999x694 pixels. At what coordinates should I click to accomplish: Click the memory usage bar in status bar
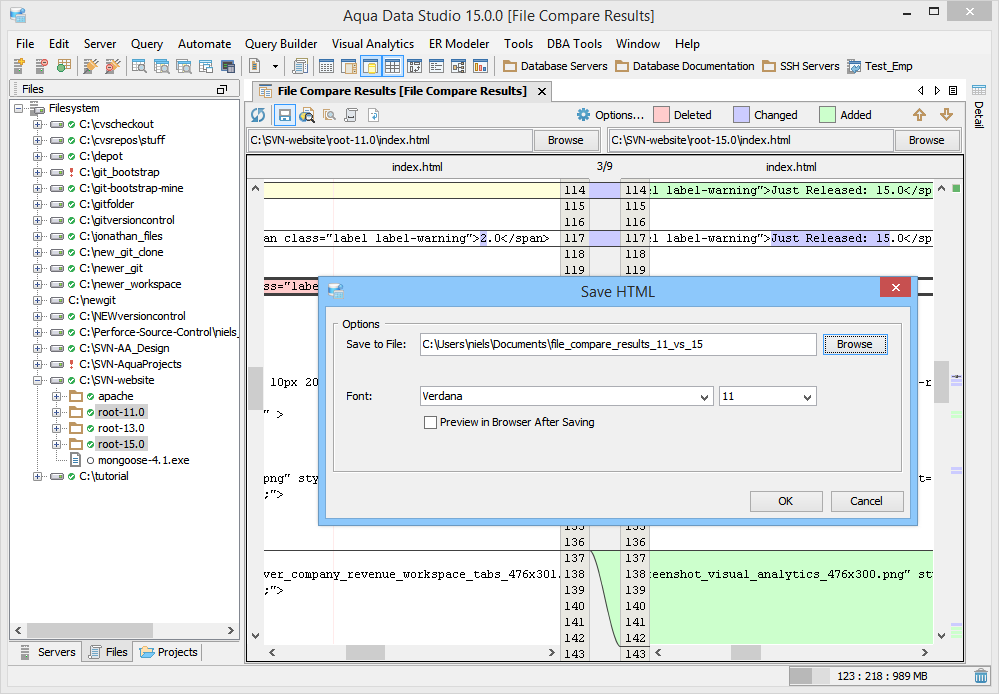(x=880, y=676)
